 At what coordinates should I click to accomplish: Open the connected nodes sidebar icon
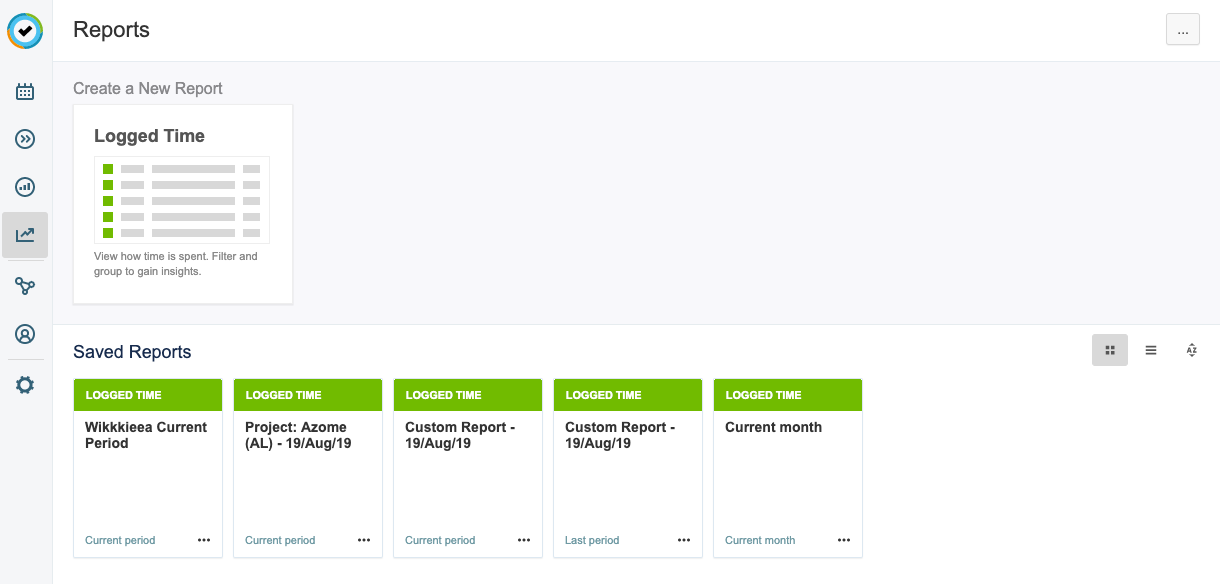point(25,287)
